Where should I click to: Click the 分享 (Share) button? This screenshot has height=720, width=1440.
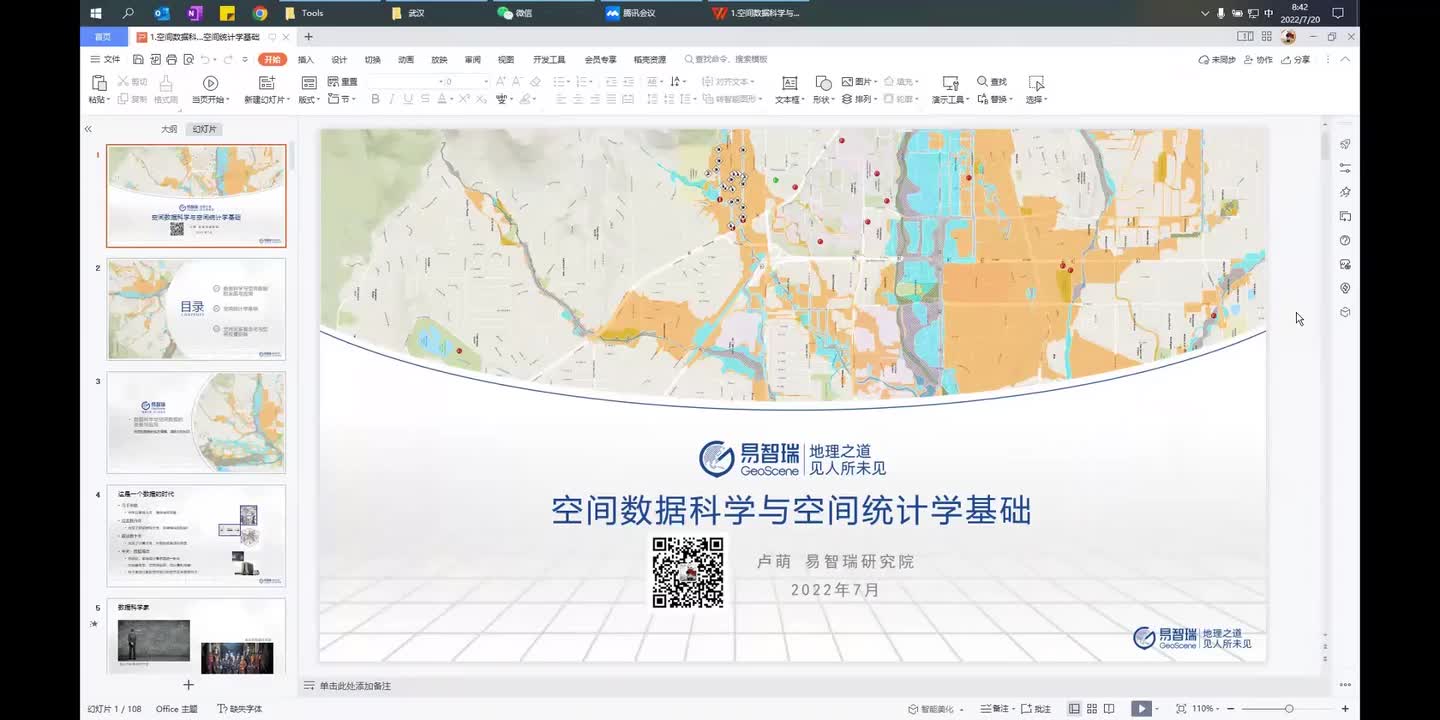[x=1296, y=60]
